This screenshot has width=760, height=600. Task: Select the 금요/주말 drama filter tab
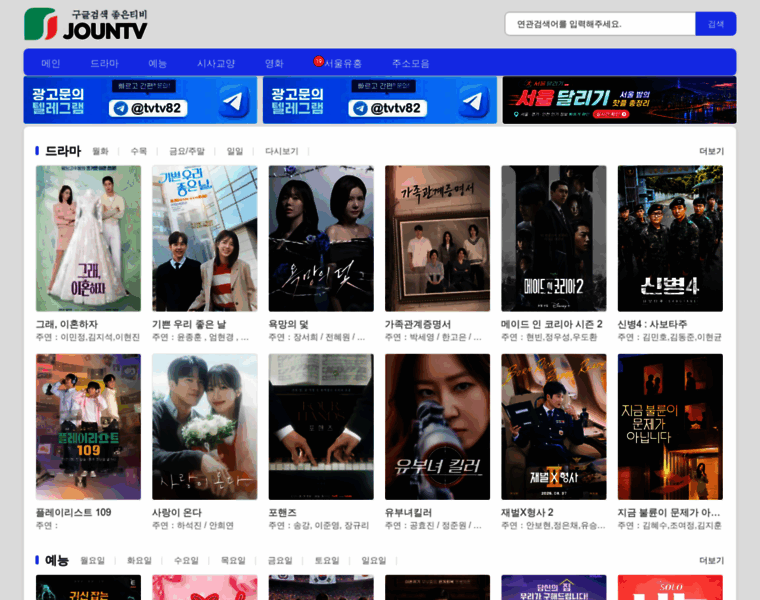point(187,151)
